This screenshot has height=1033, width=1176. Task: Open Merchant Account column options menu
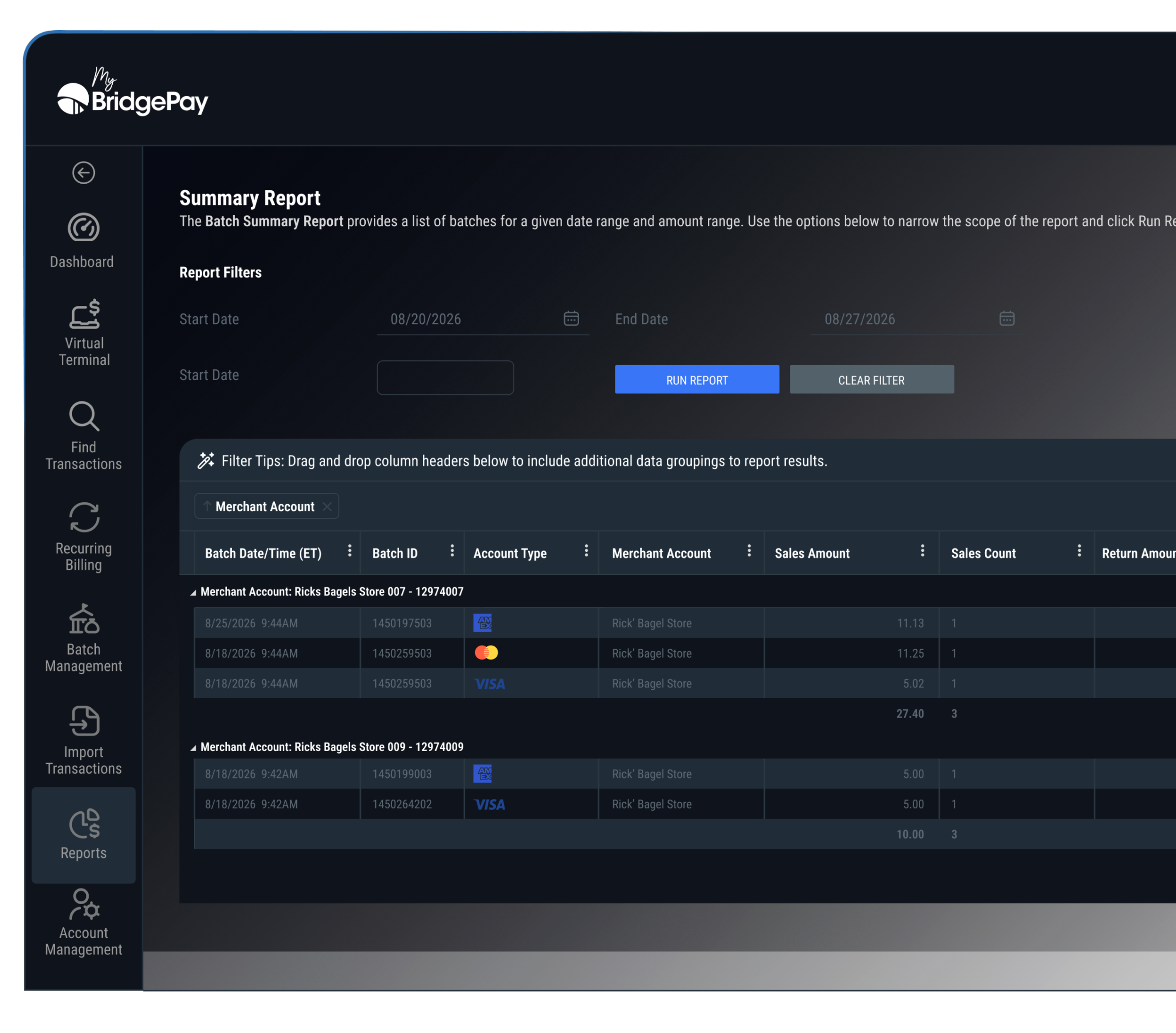click(x=749, y=551)
